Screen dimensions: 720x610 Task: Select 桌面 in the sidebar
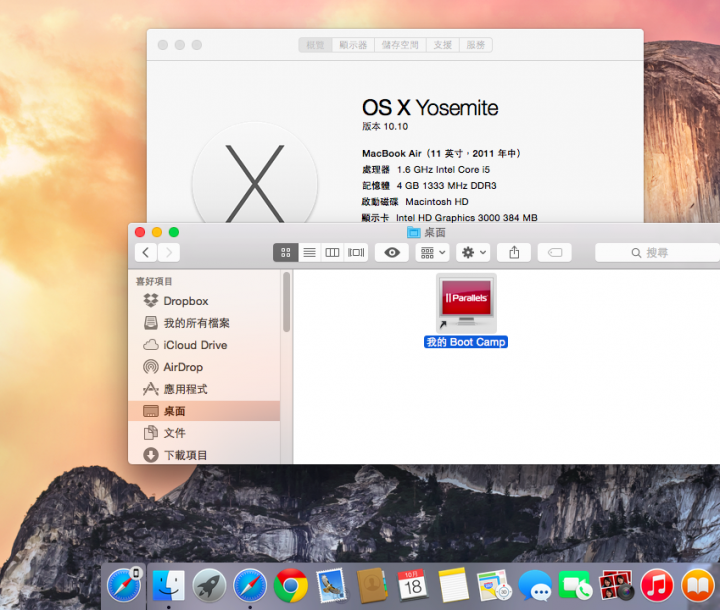tap(204, 411)
